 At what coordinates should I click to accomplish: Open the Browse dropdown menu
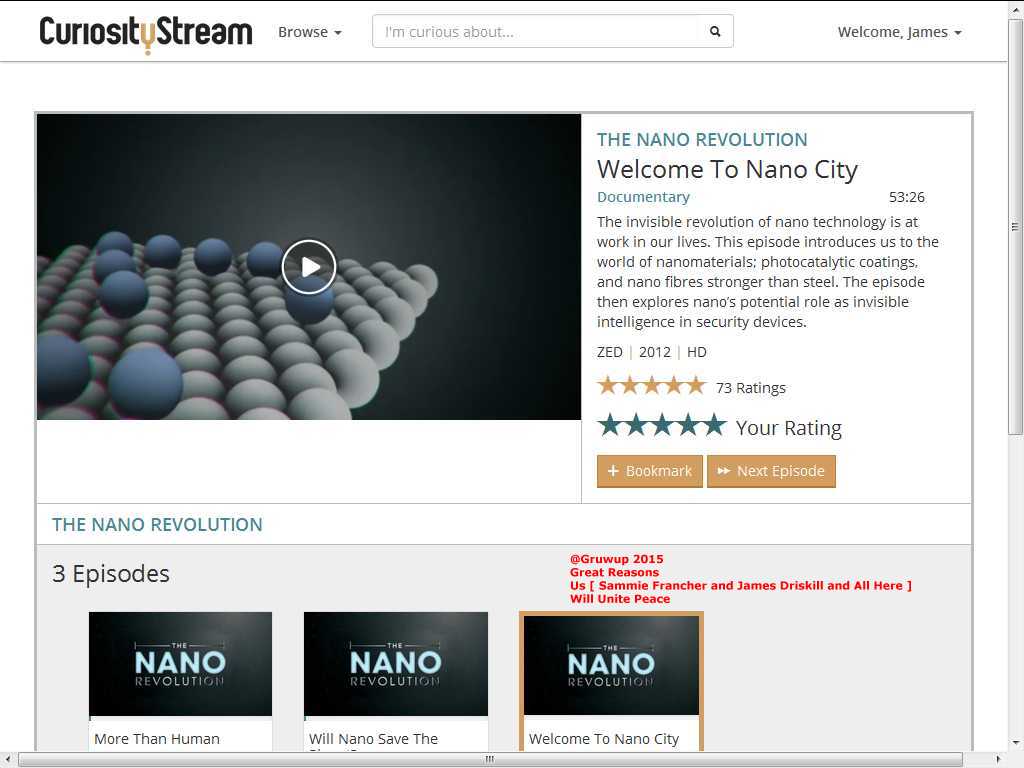click(x=310, y=32)
